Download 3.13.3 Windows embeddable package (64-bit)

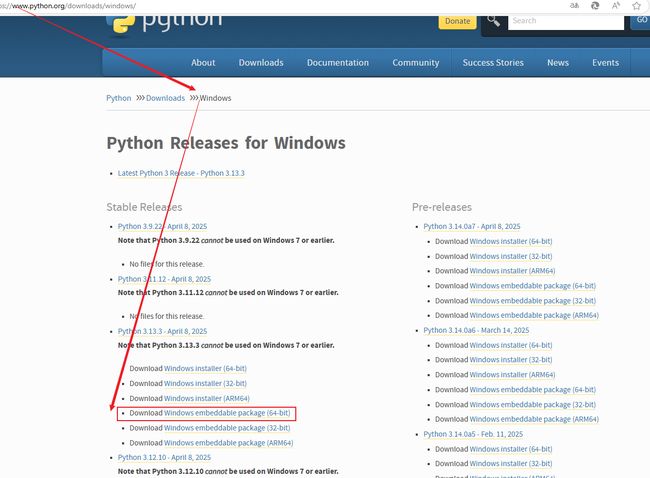pyautogui.click(x=227, y=413)
